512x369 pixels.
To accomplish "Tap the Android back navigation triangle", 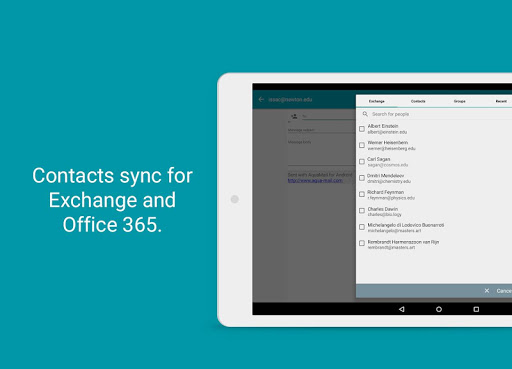I will [x=402, y=309].
